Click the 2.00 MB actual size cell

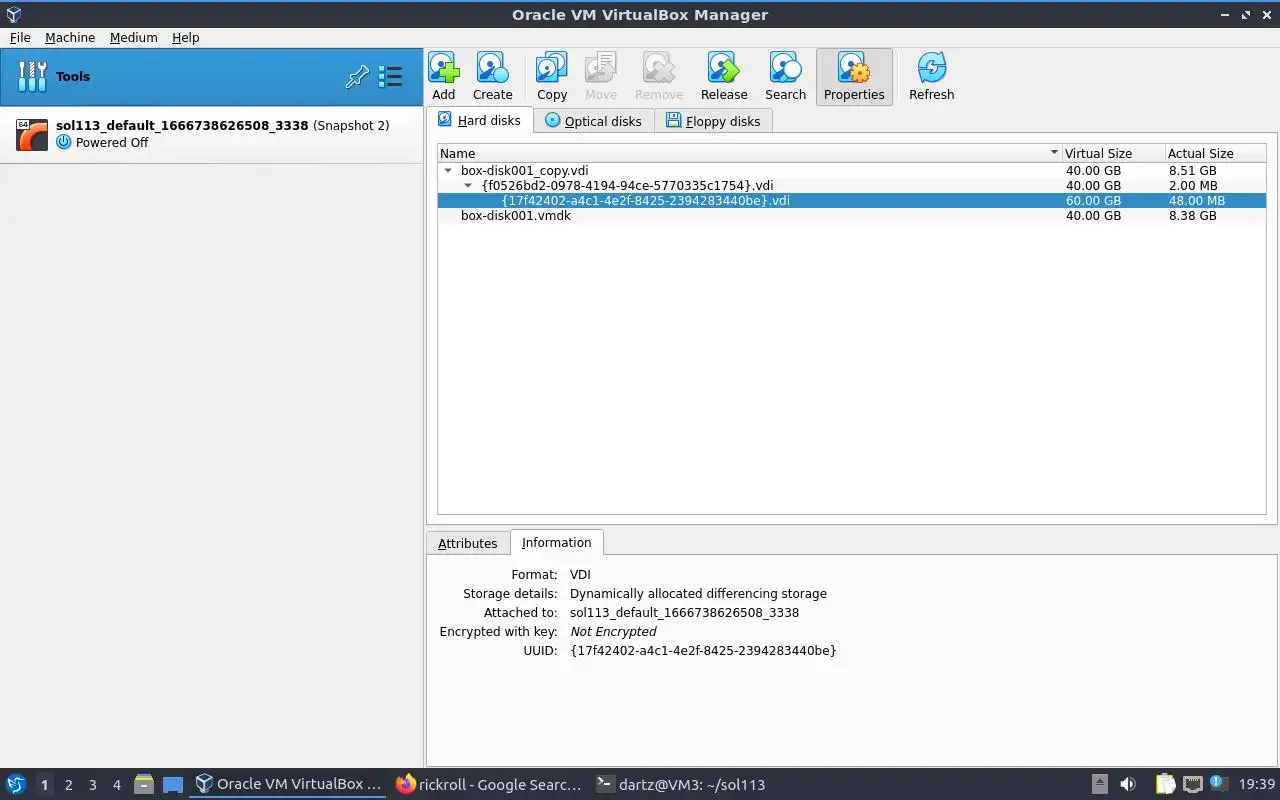click(x=1193, y=185)
